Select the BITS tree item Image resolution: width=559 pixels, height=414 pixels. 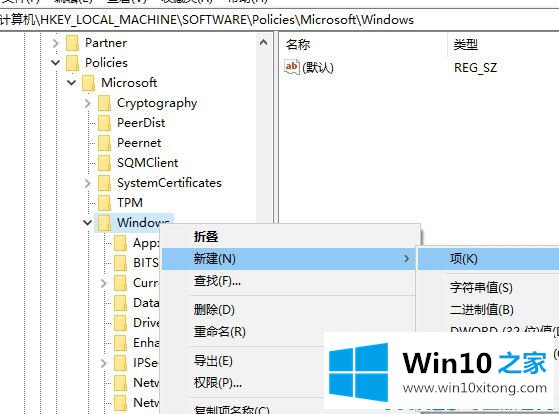(145, 263)
